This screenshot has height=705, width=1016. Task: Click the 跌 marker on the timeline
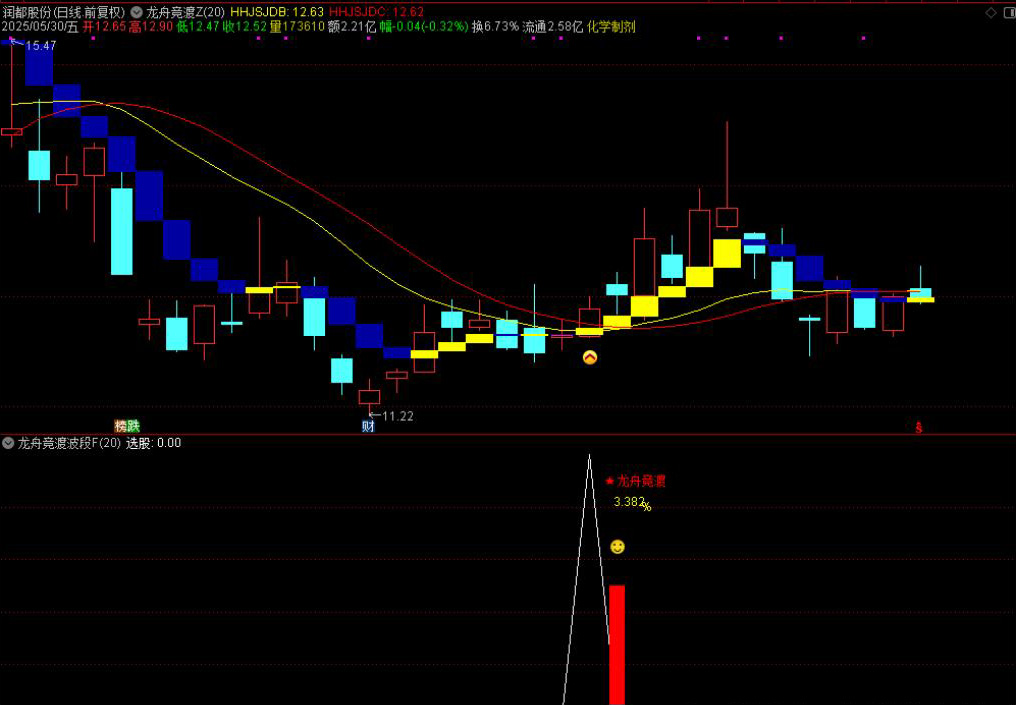coord(133,426)
